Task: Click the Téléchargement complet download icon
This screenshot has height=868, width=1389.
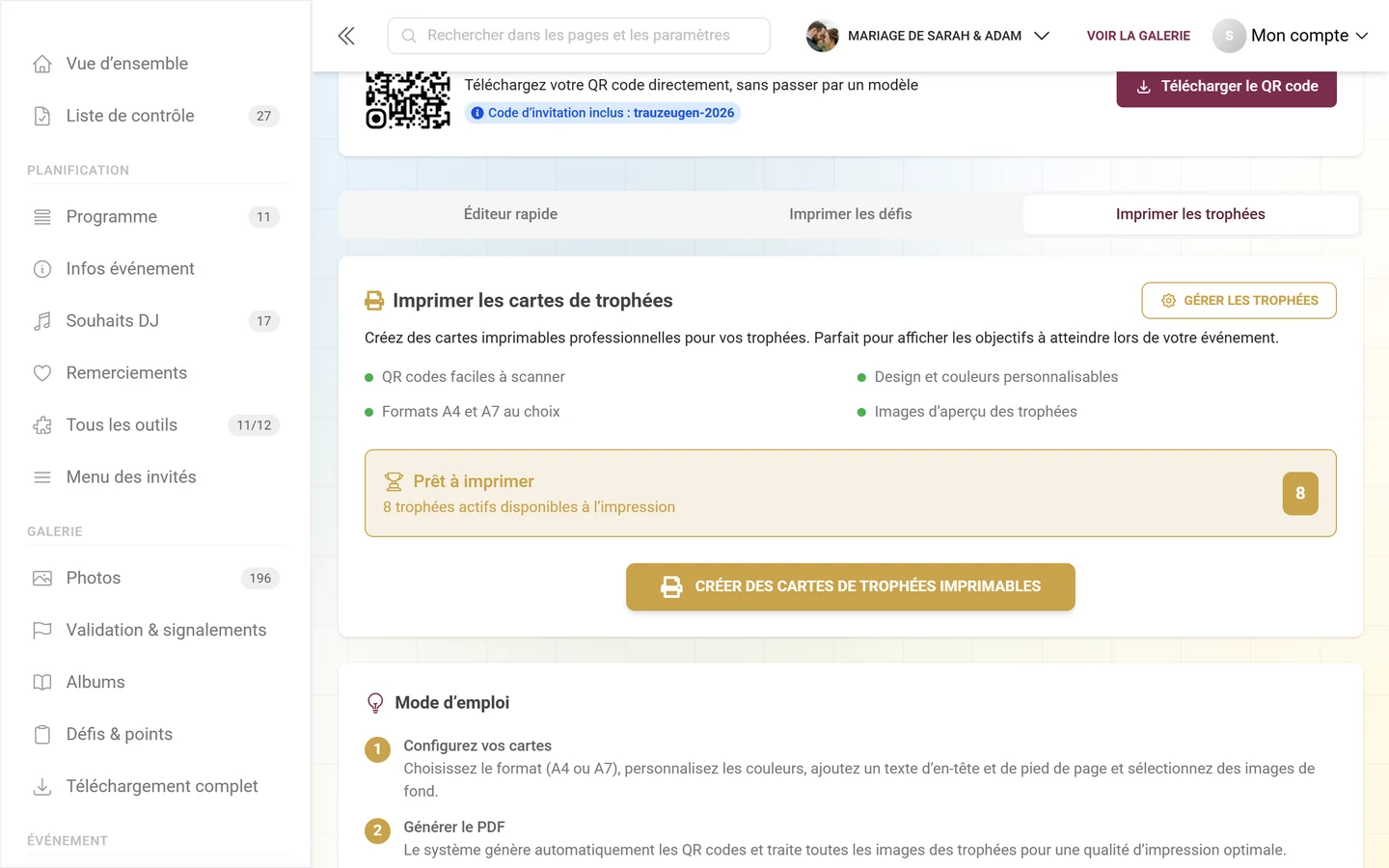Action: click(42, 787)
